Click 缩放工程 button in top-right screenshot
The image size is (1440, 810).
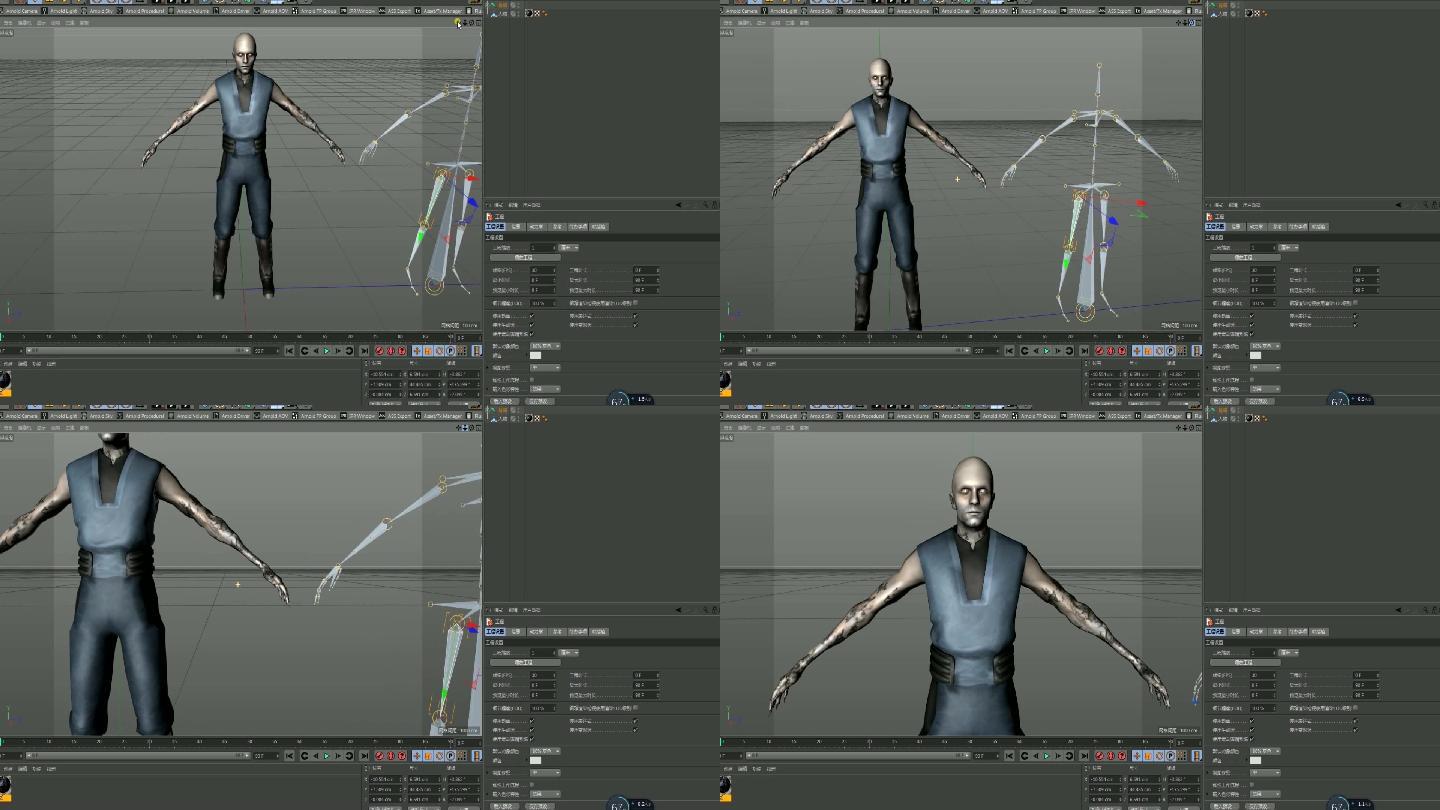click(1245, 258)
